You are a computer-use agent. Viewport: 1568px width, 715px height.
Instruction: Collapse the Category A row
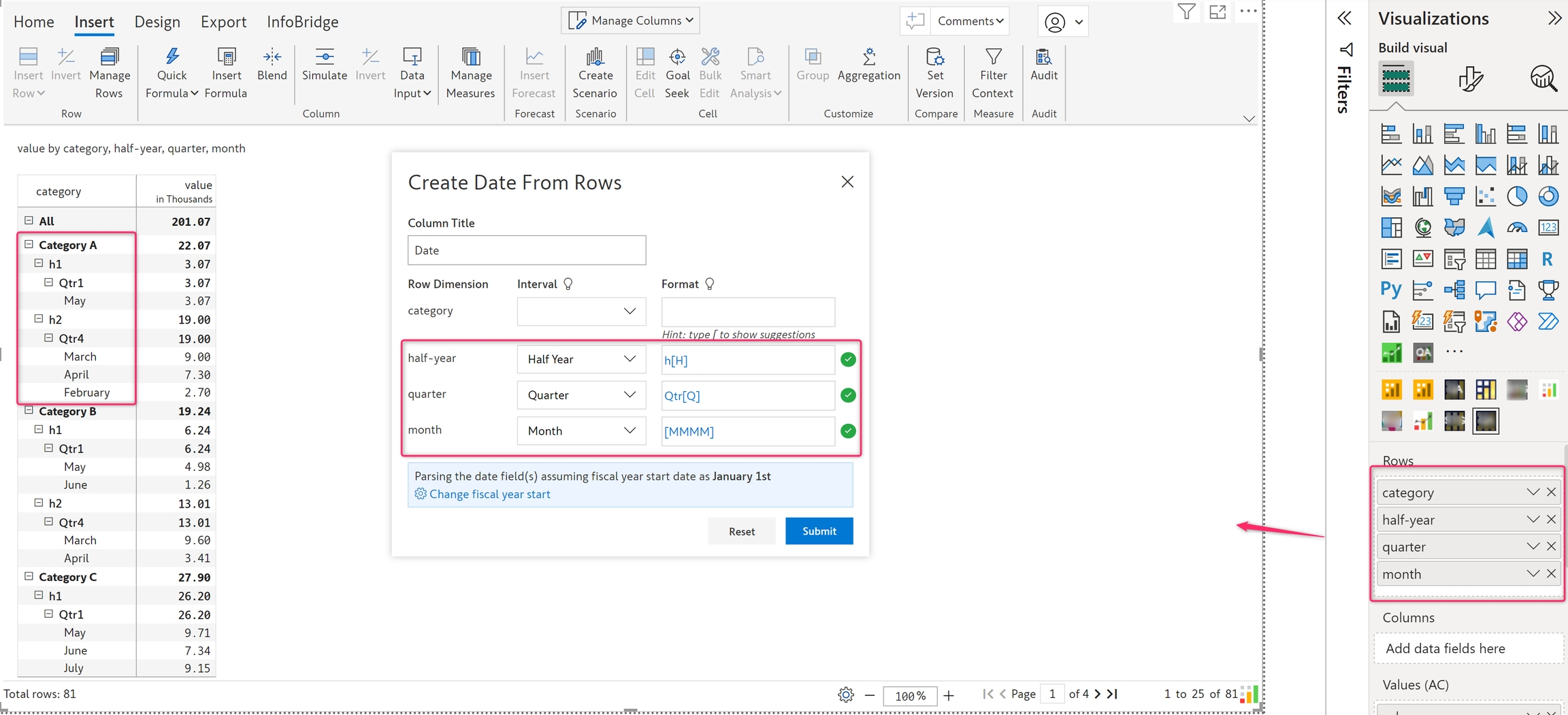(x=29, y=244)
